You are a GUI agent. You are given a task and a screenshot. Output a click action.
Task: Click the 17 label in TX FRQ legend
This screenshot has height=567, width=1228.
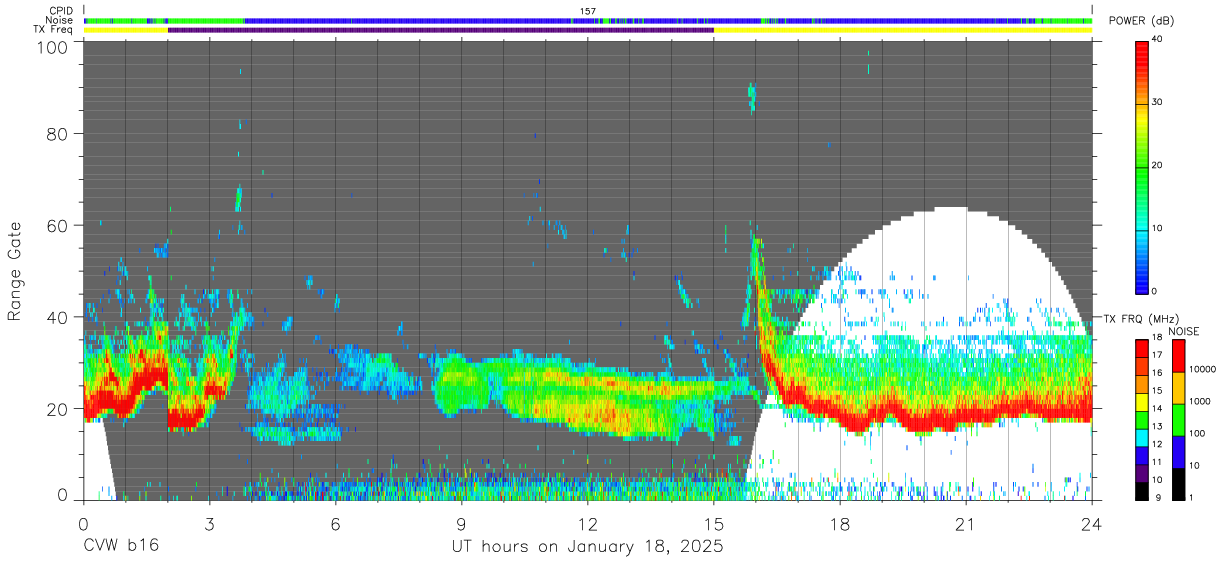pos(1158,354)
